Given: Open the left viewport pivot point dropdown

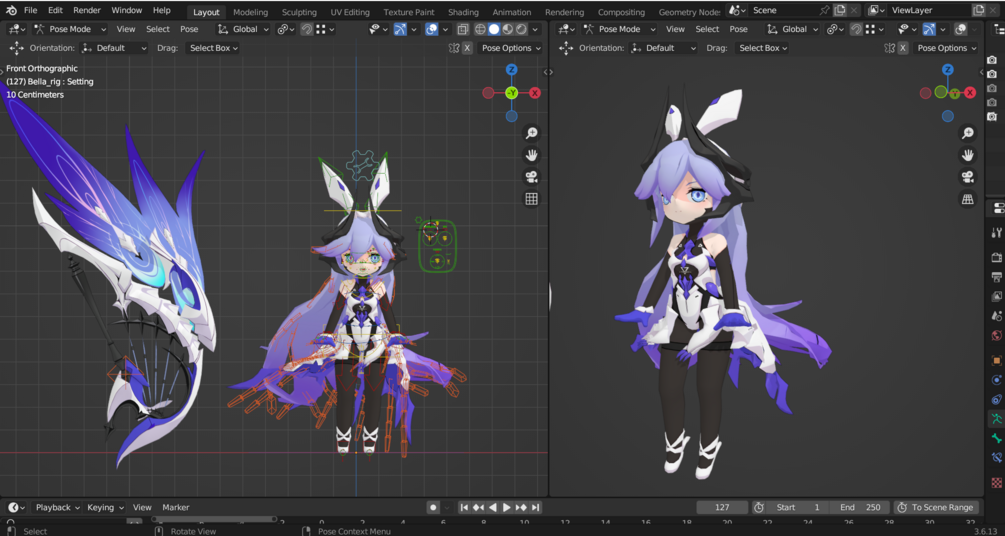Looking at the screenshot, I should (x=286, y=29).
